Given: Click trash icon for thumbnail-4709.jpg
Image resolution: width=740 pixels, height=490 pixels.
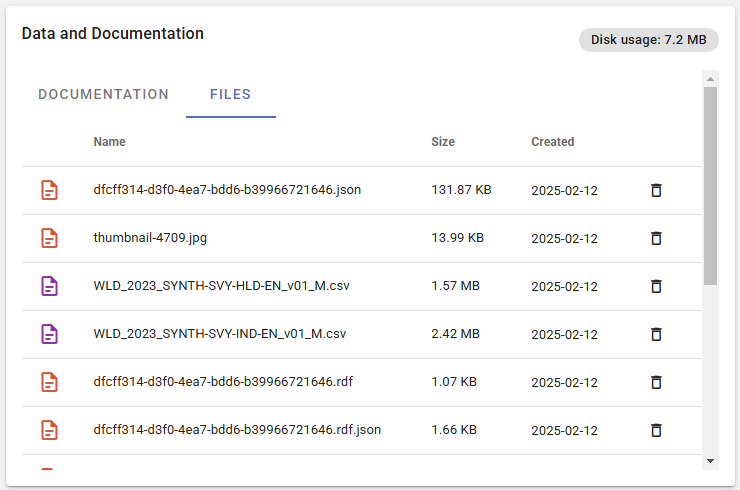Looking at the screenshot, I should coord(656,238).
